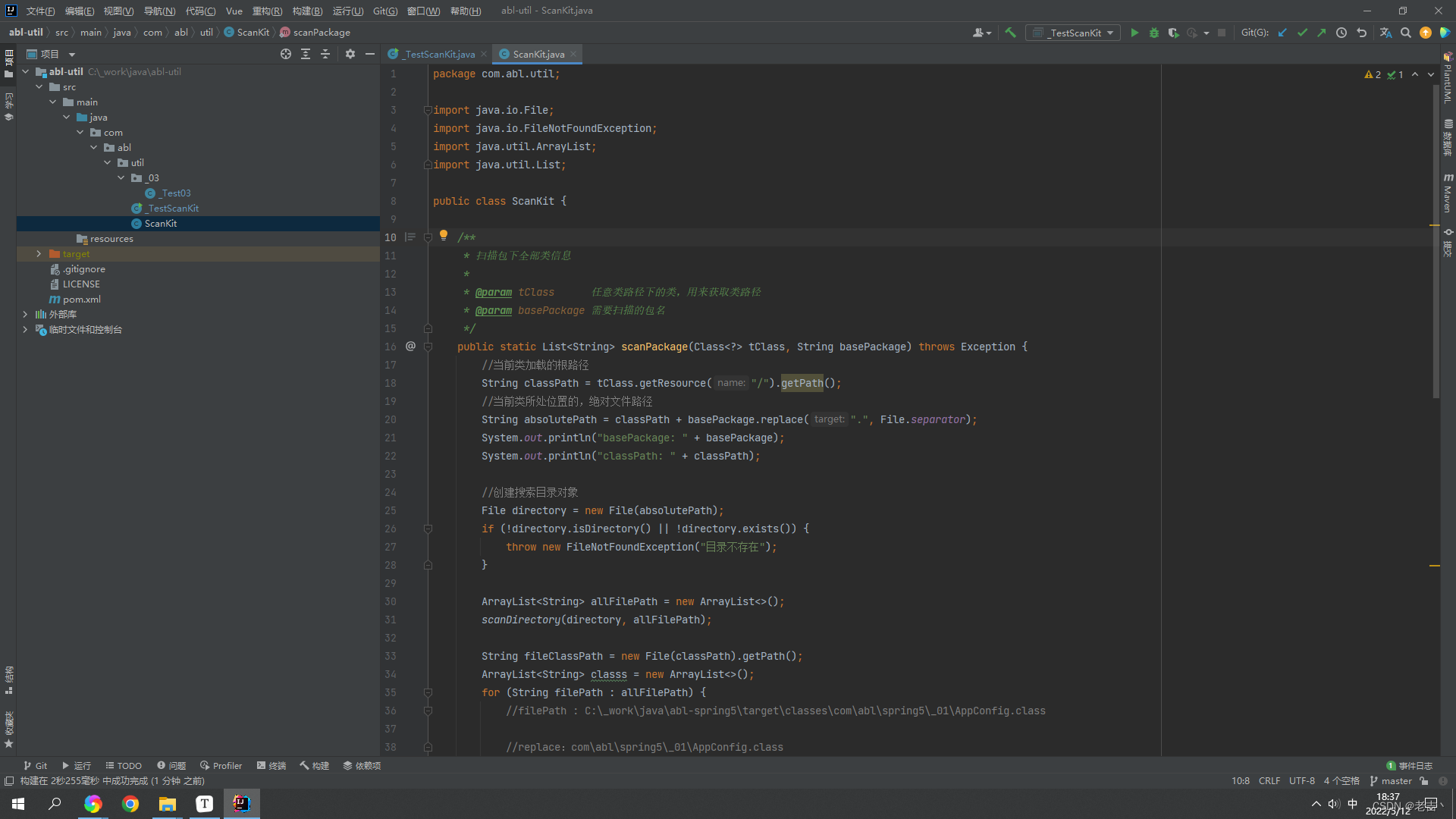Open the 重构(R) menu
The height and width of the screenshot is (819, 1456).
click(267, 11)
